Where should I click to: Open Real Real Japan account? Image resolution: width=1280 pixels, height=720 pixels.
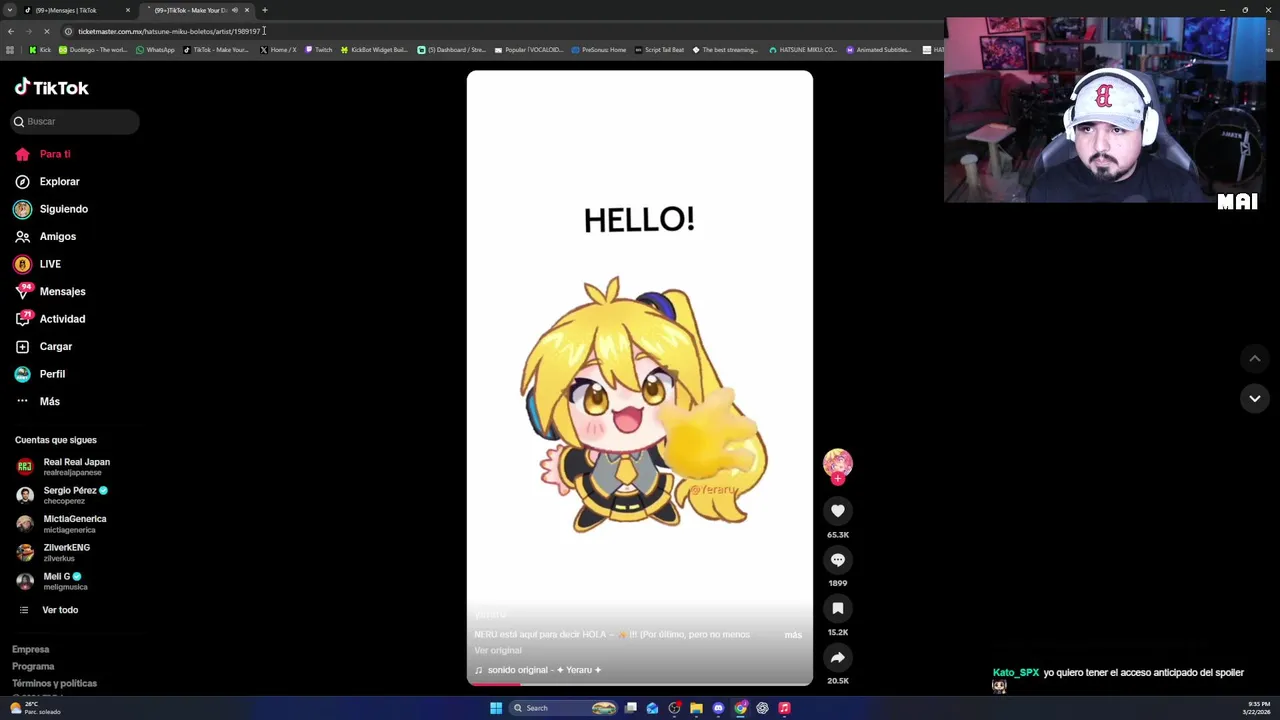tap(64, 466)
